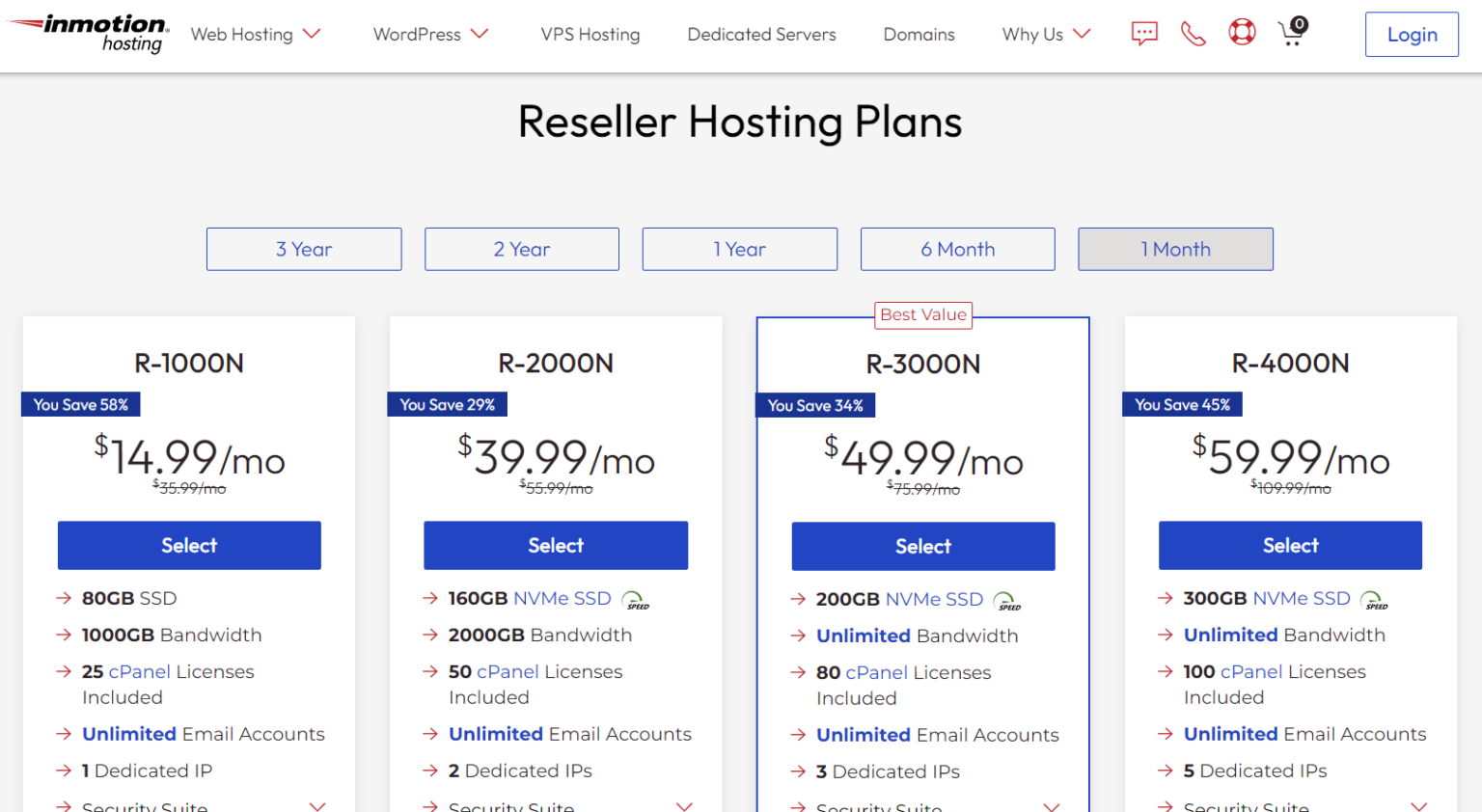
Task: Click the Login button
Action: pyautogui.click(x=1411, y=34)
